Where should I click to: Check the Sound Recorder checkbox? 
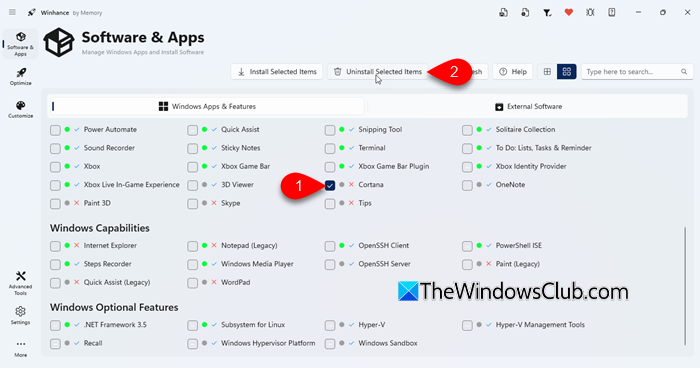point(55,149)
